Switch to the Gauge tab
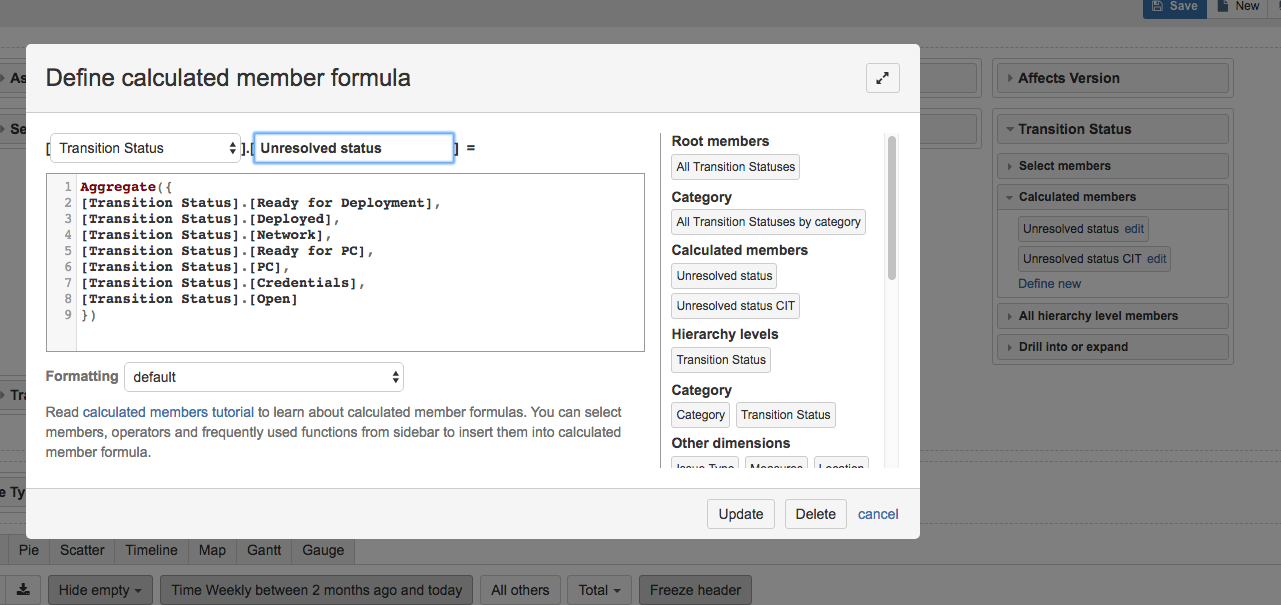This screenshot has height=605, width=1281. click(322, 550)
